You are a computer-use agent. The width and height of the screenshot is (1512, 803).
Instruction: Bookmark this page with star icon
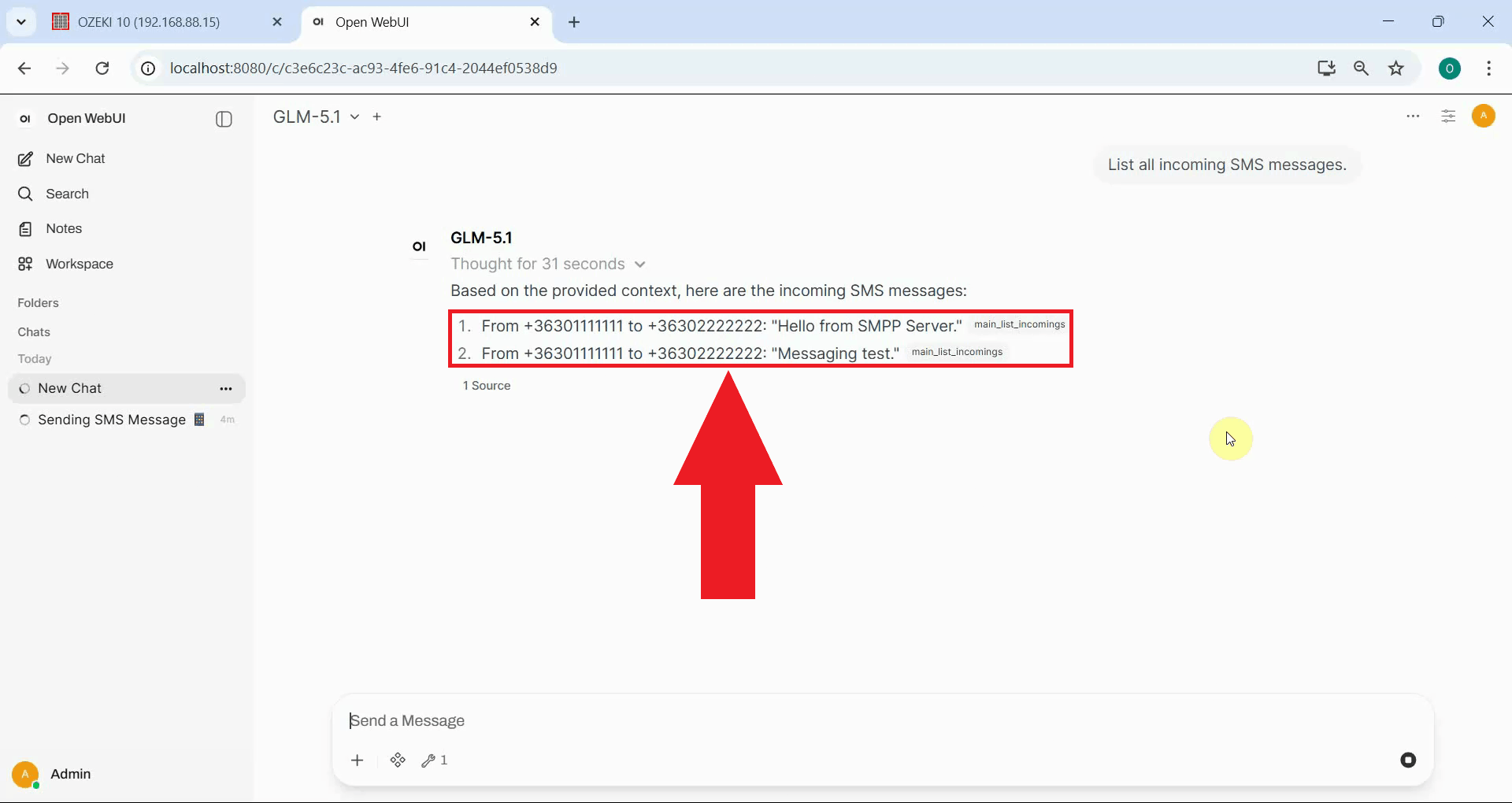[x=1396, y=68]
